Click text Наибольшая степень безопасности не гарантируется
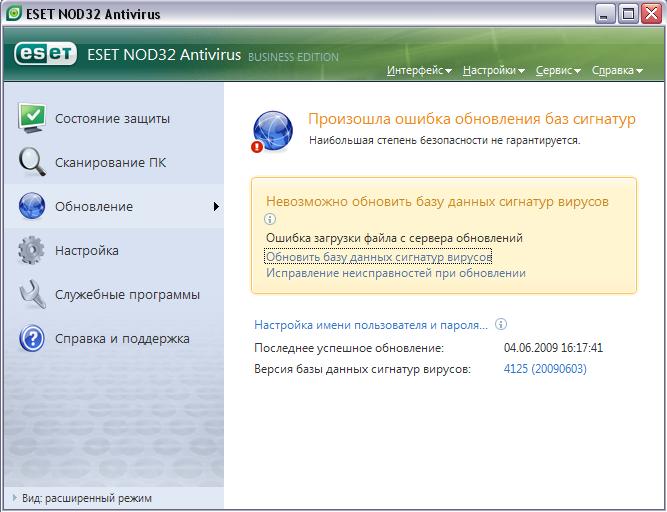This screenshot has height=512, width=667. point(445,140)
